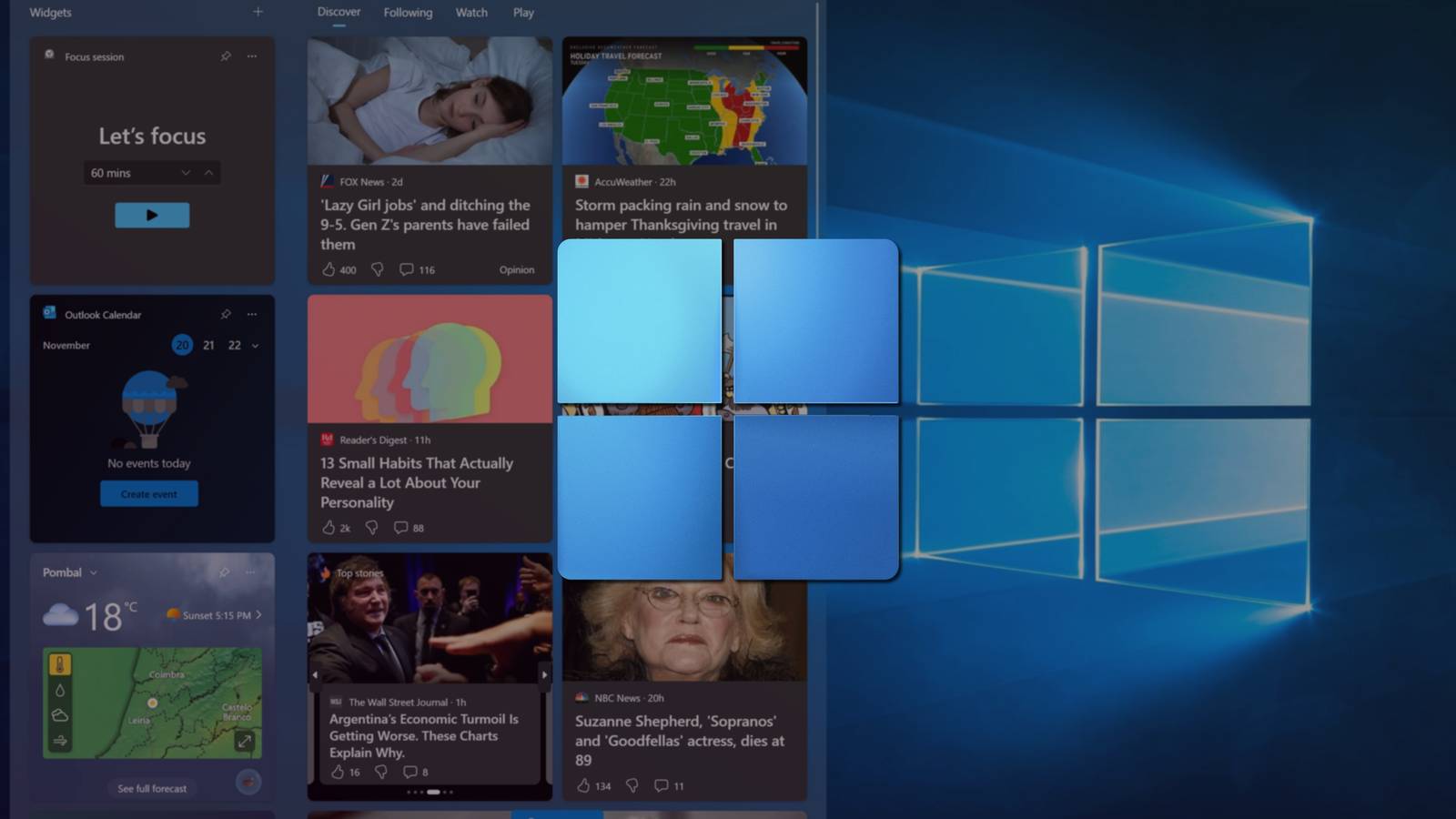The width and height of the screenshot is (1456, 819).
Task: Click the + to add a new widget
Action: click(x=258, y=12)
